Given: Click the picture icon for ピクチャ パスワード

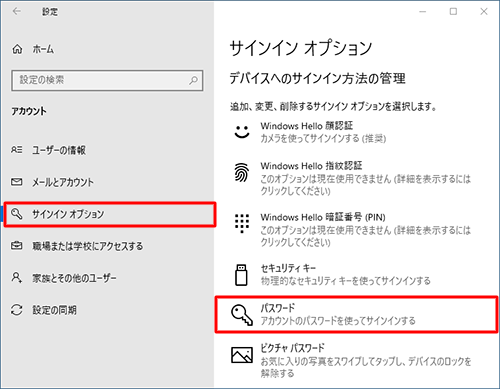Looking at the screenshot, I should (242, 355).
